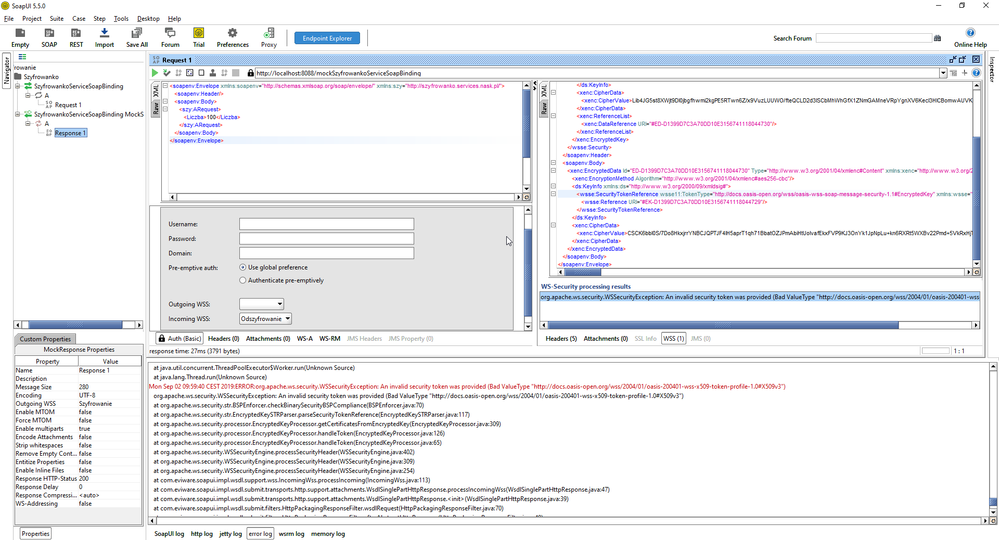Collapse the SzyfrowankoServiceSoapBinding tree node
The height and width of the screenshot is (540, 999).
point(17,87)
